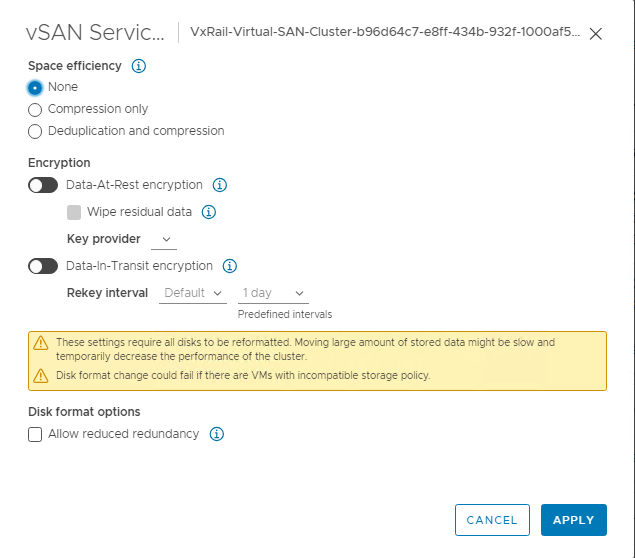Click the Space efficiency info icon
This screenshot has width=635, height=558.
tap(139, 66)
